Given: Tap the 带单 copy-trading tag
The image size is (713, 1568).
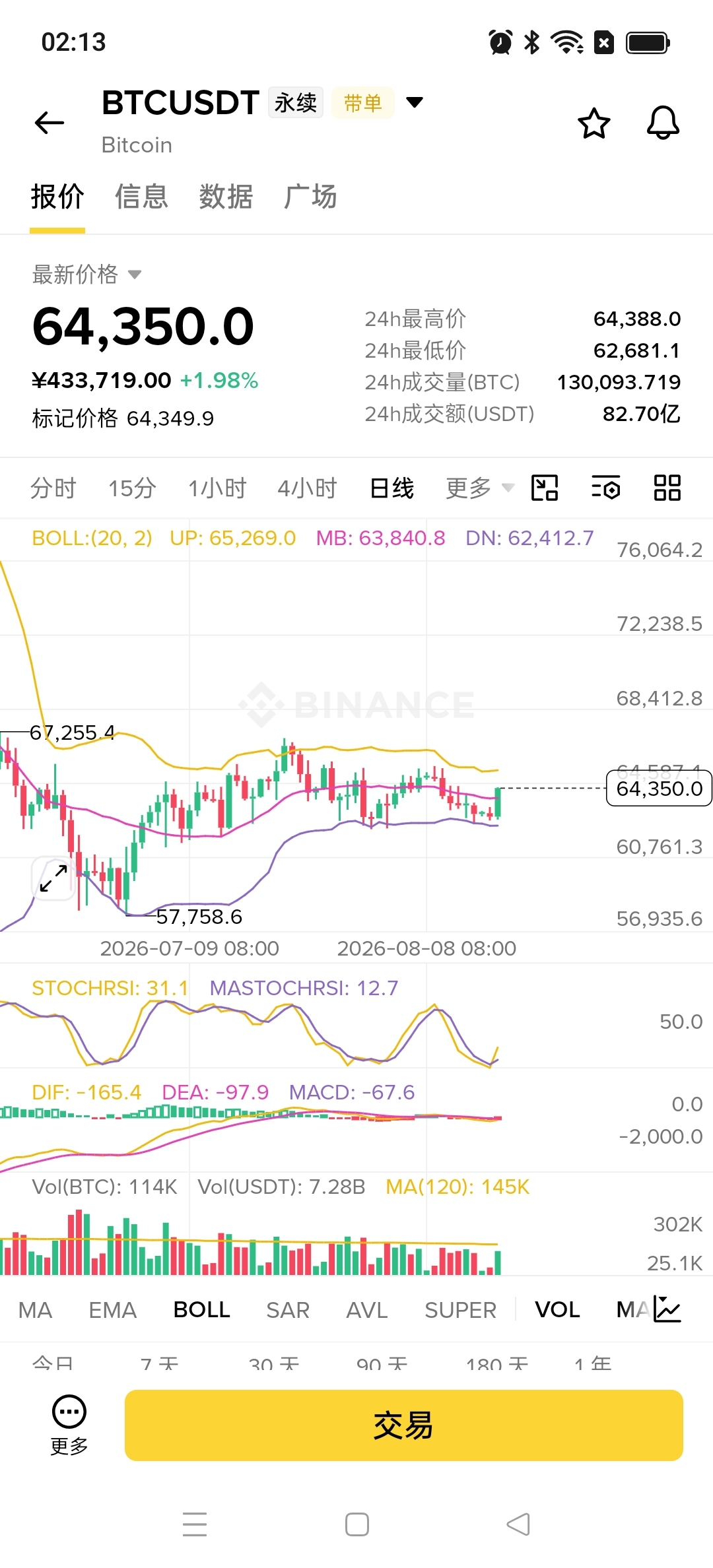Looking at the screenshot, I should (x=363, y=103).
